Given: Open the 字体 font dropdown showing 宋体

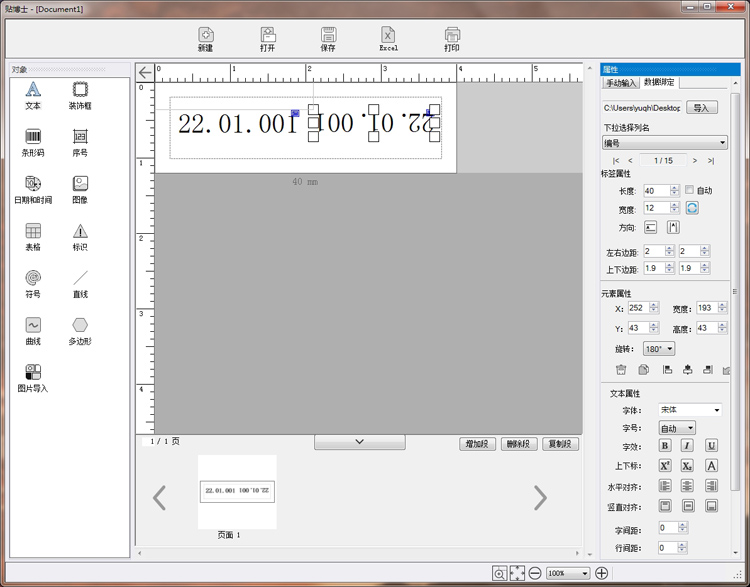Looking at the screenshot, I should (689, 410).
